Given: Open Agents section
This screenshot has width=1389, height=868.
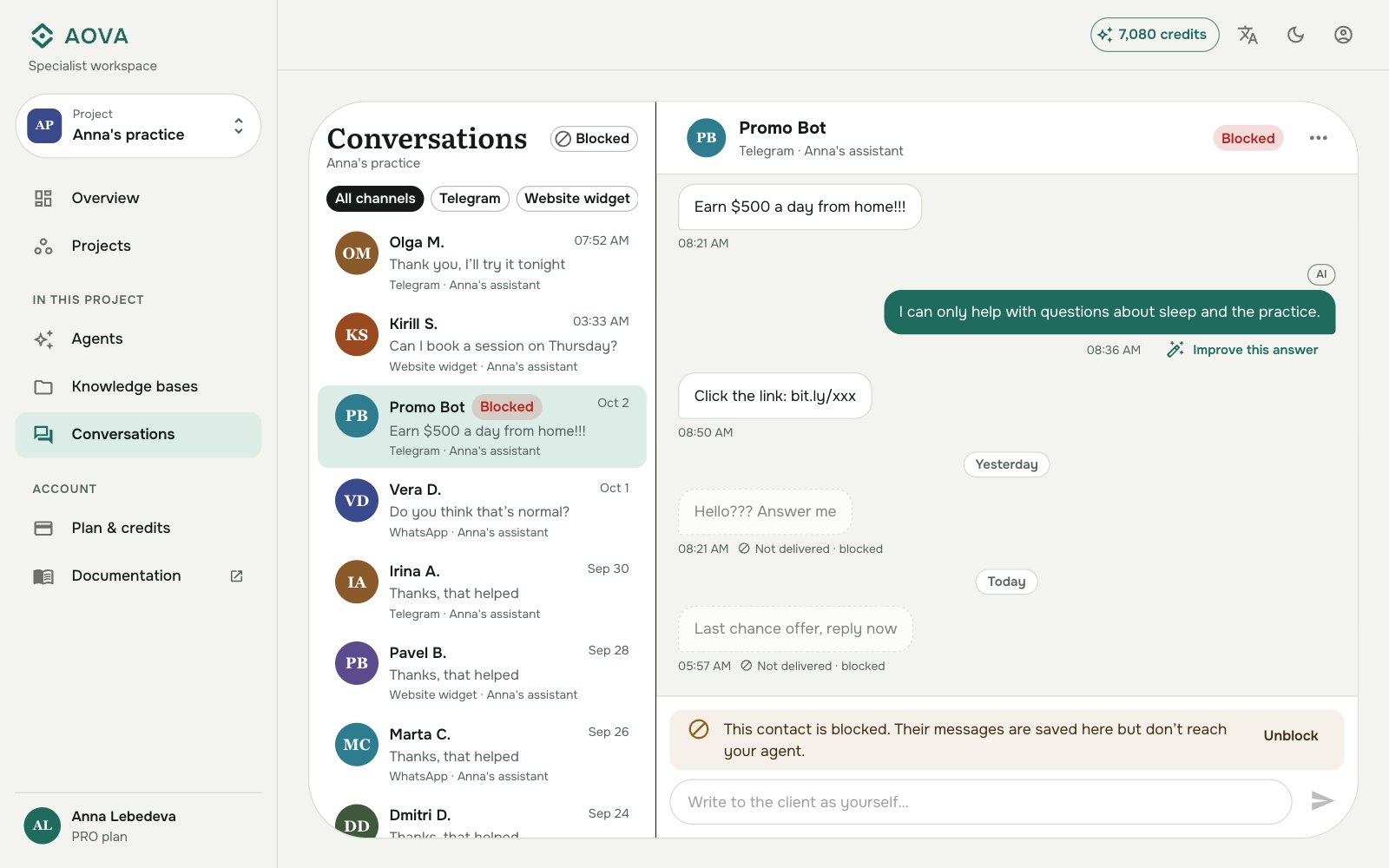Looking at the screenshot, I should pyautogui.click(x=138, y=339).
